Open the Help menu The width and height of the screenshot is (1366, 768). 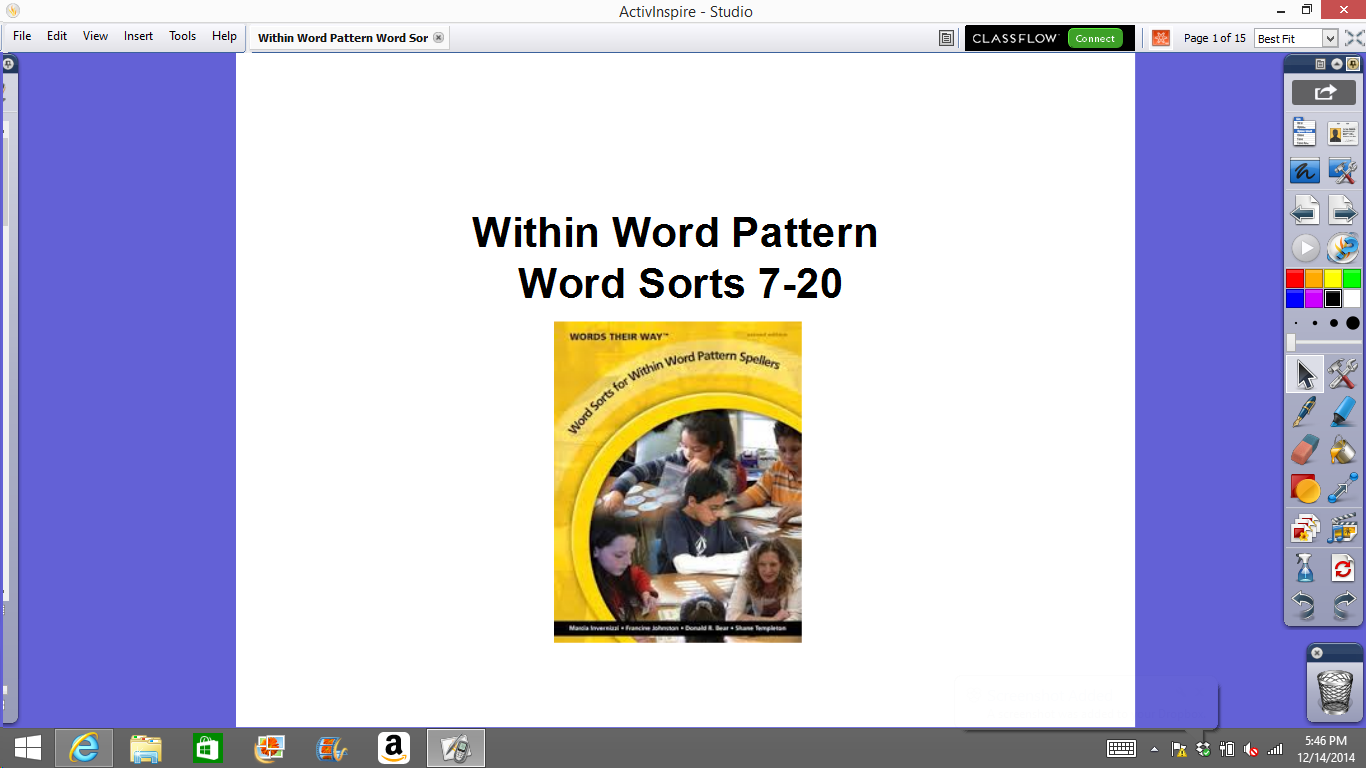[224, 36]
